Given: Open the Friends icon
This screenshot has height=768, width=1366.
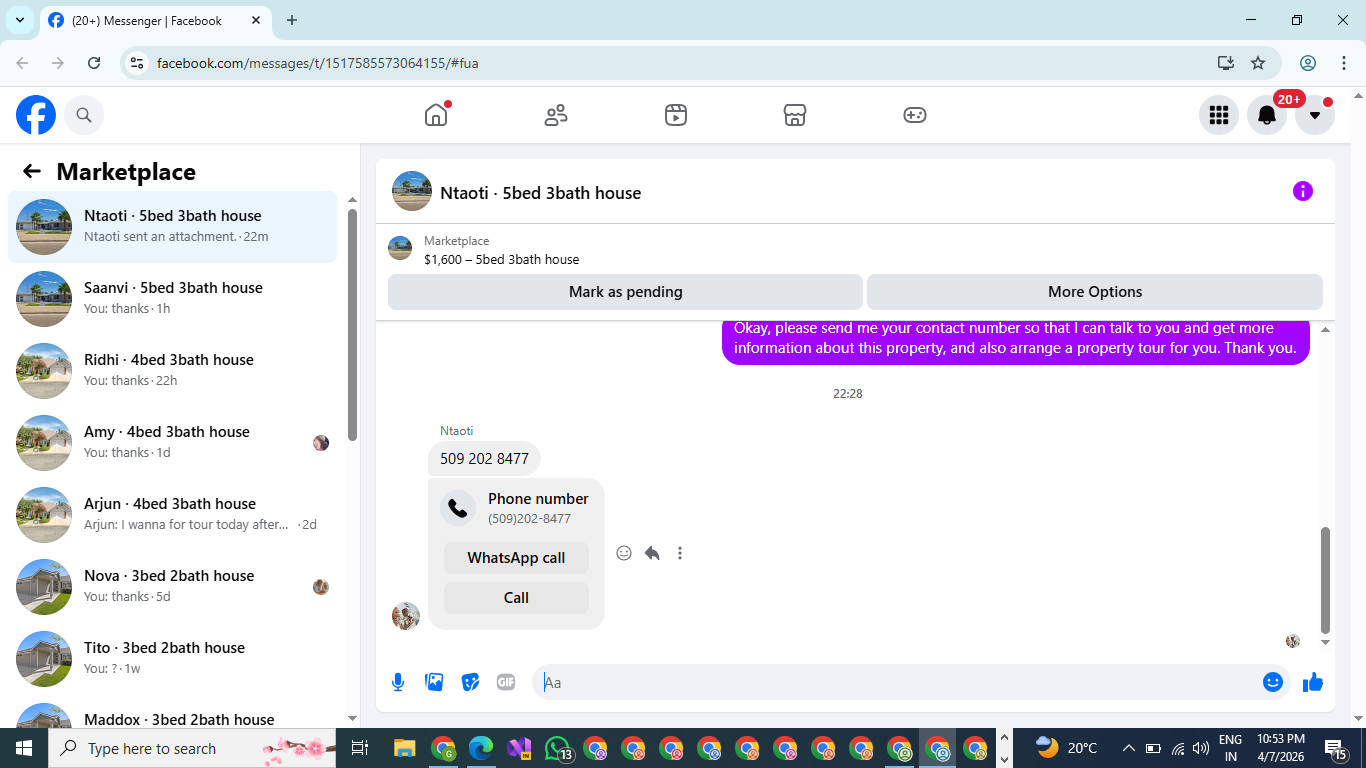Looking at the screenshot, I should click(556, 115).
